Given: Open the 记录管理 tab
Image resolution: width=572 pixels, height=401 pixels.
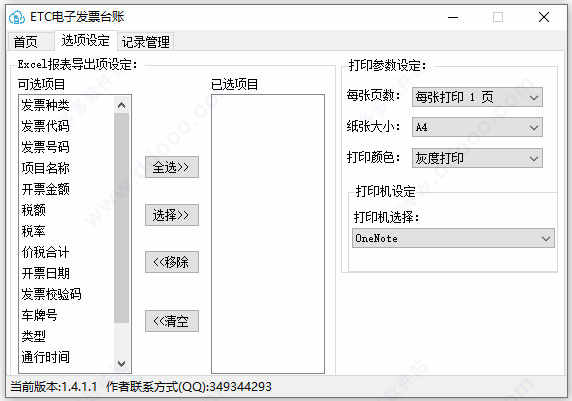Looking at the screenshot, I should (x=146, y=42).
